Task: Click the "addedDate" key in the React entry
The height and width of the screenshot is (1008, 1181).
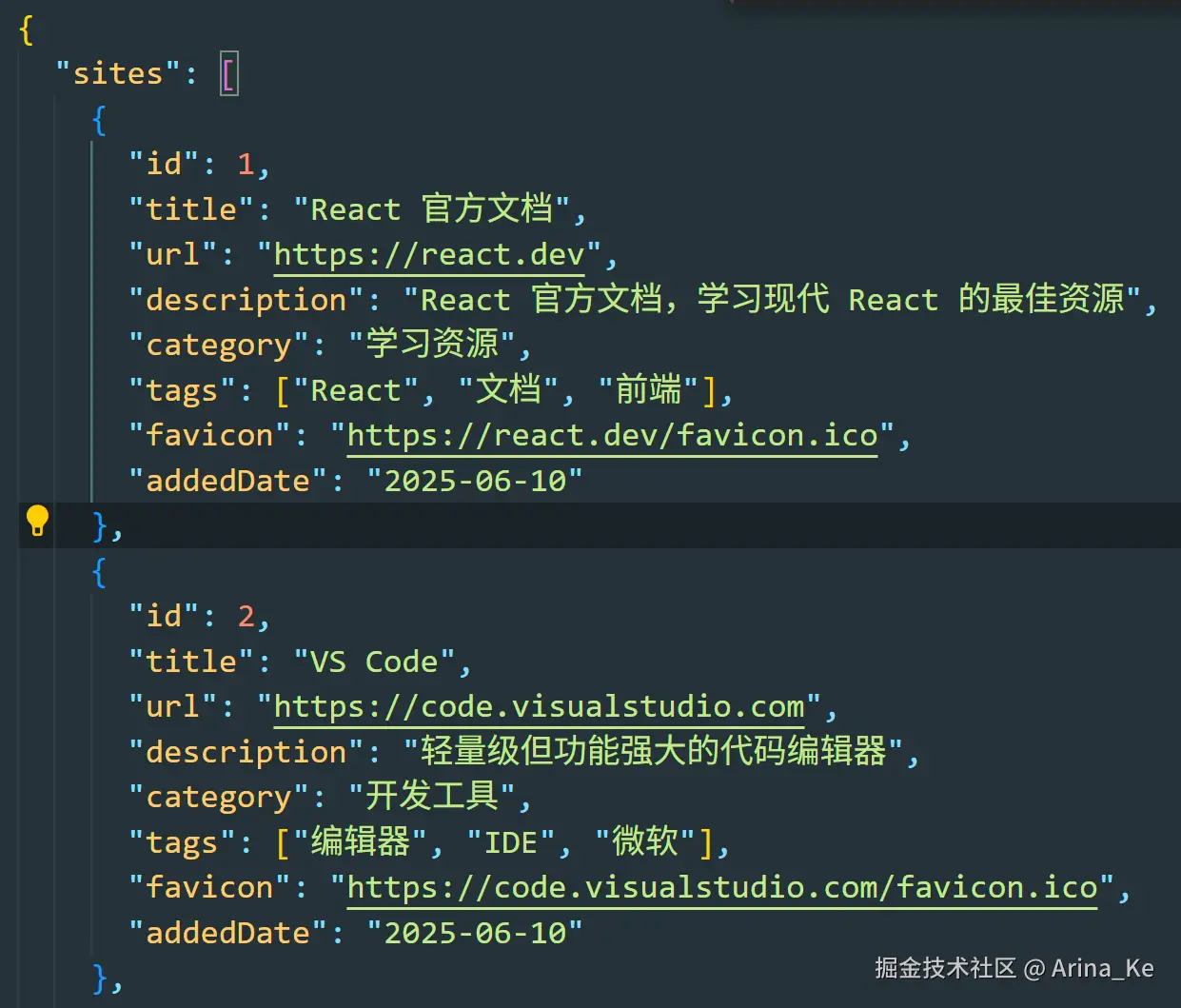Action: (x=228, y=481)
